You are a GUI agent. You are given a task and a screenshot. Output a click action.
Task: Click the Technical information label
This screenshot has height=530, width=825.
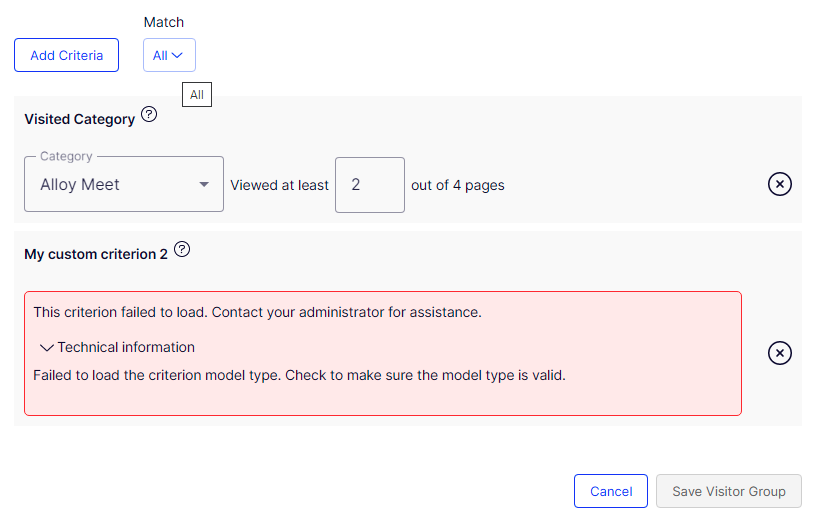click(x=126, y=348)
